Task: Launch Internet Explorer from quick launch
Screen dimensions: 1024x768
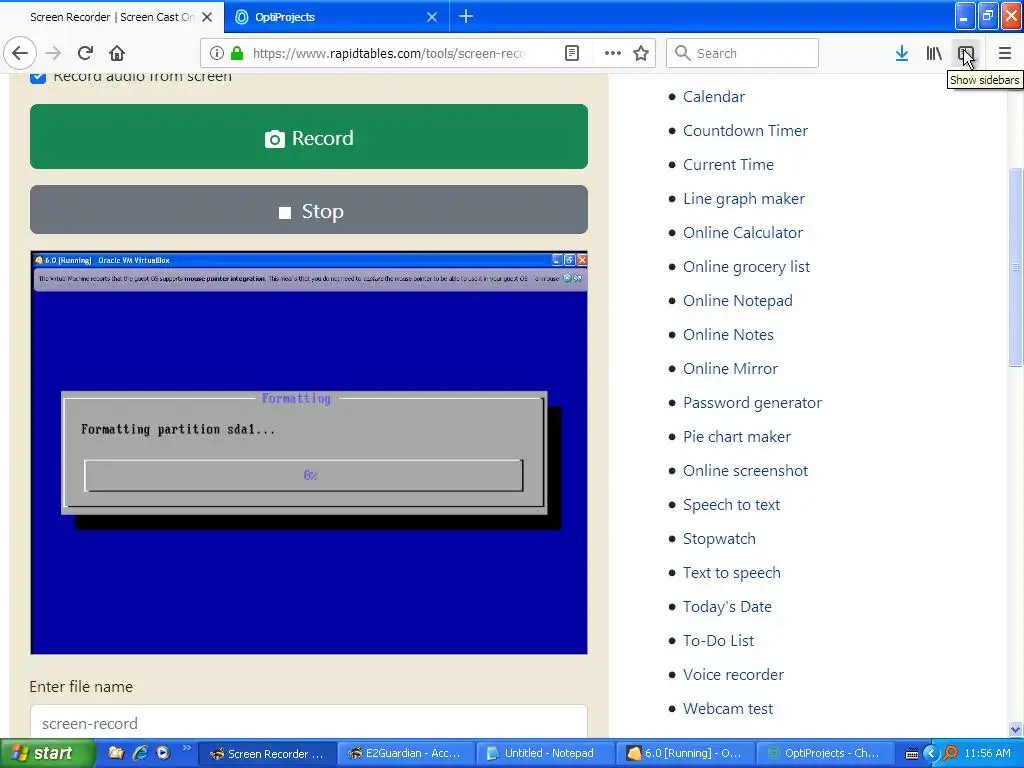Action: coord(140,753)
